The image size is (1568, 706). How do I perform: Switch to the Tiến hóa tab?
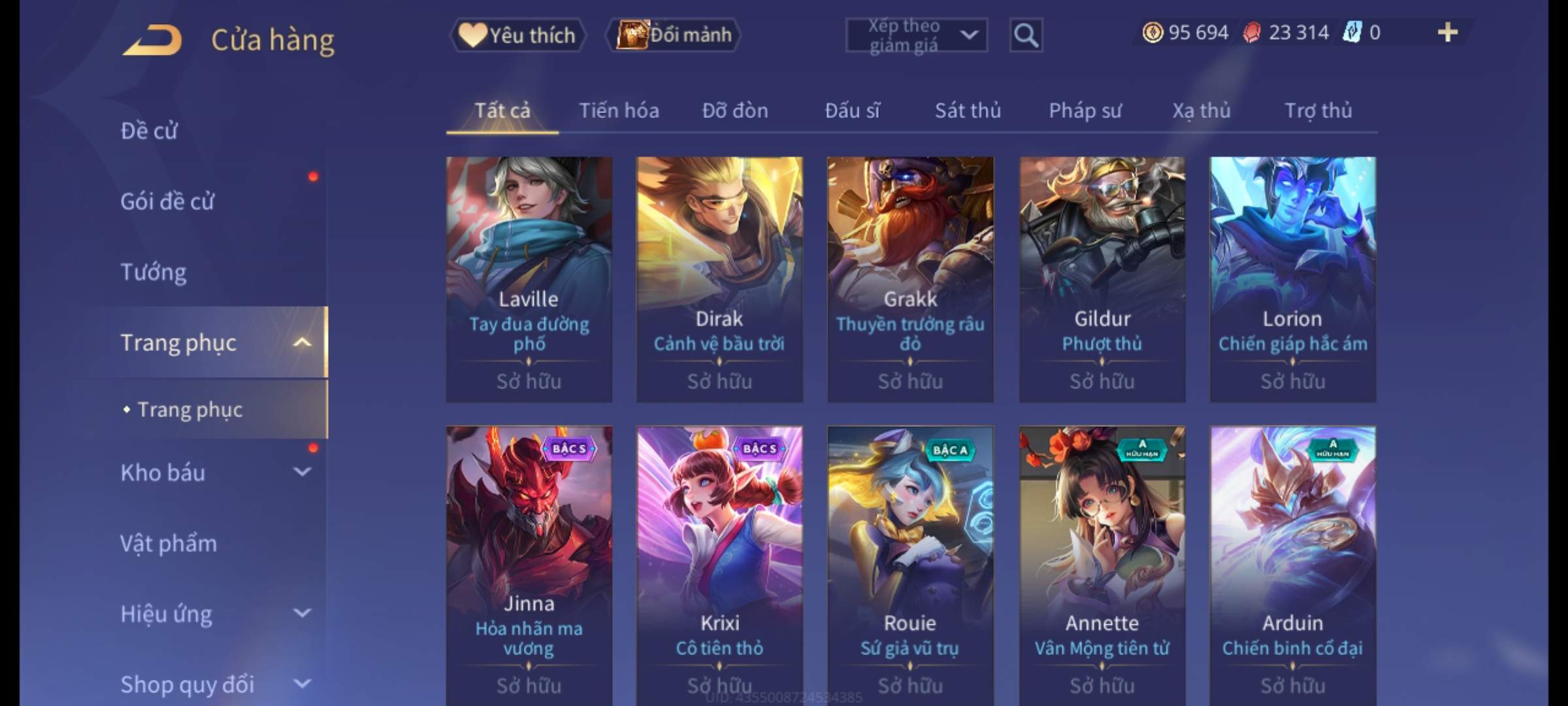pos(619,110)
